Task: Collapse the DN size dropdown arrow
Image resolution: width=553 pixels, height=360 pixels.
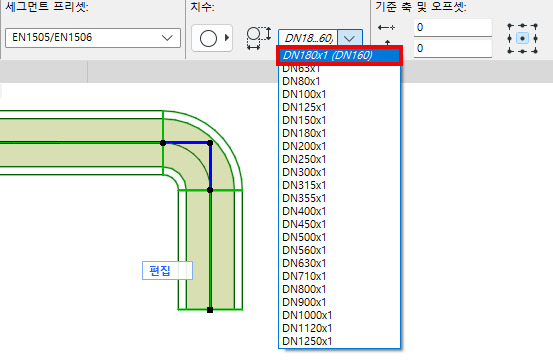Action: (x=349, y=38)
